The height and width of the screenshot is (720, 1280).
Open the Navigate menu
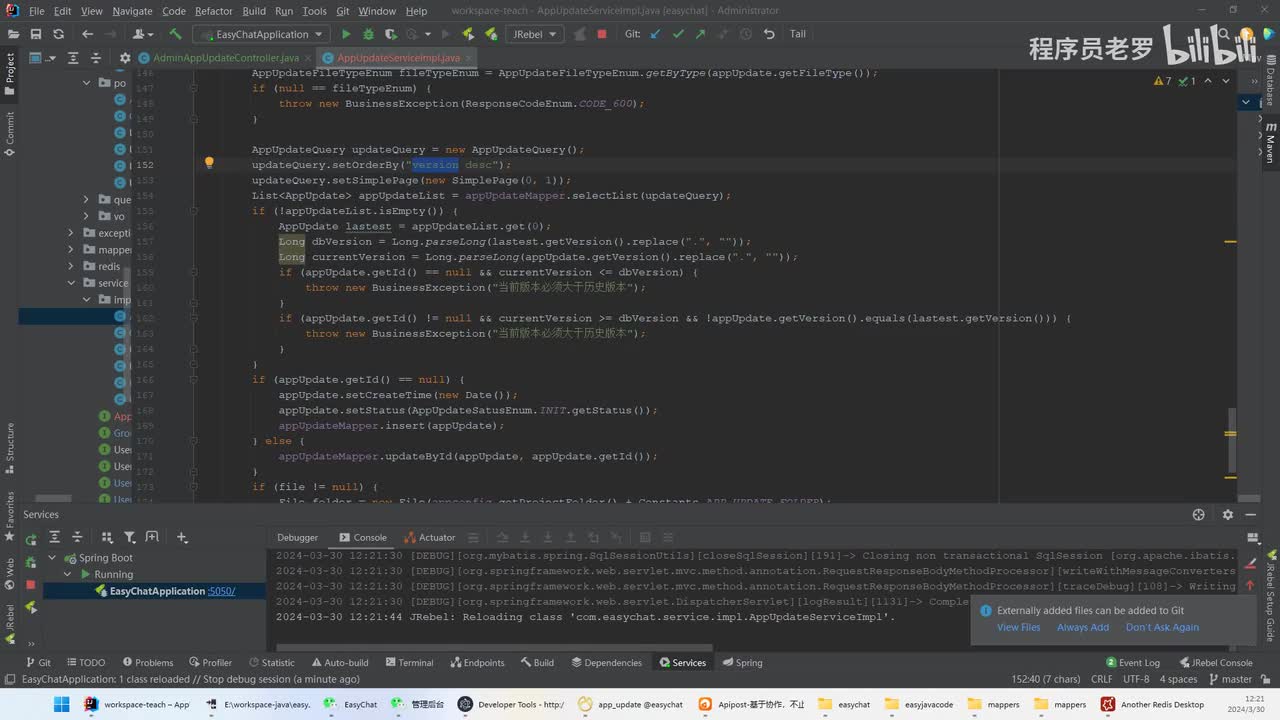(x=132, y=11)
